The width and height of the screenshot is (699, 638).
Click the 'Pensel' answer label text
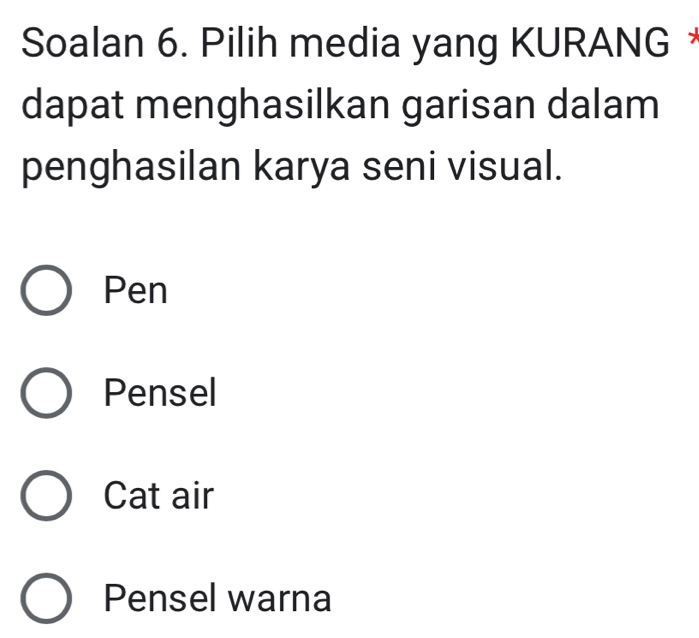pos(160,393)
